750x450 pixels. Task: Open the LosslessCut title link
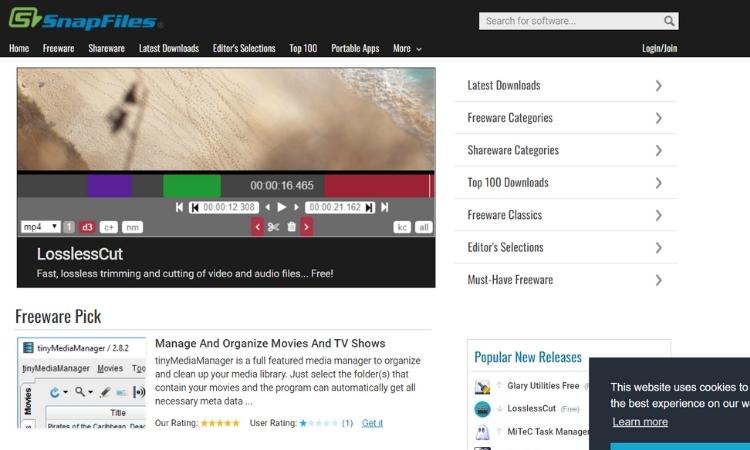pyautogui.click(x=80, y=254)
